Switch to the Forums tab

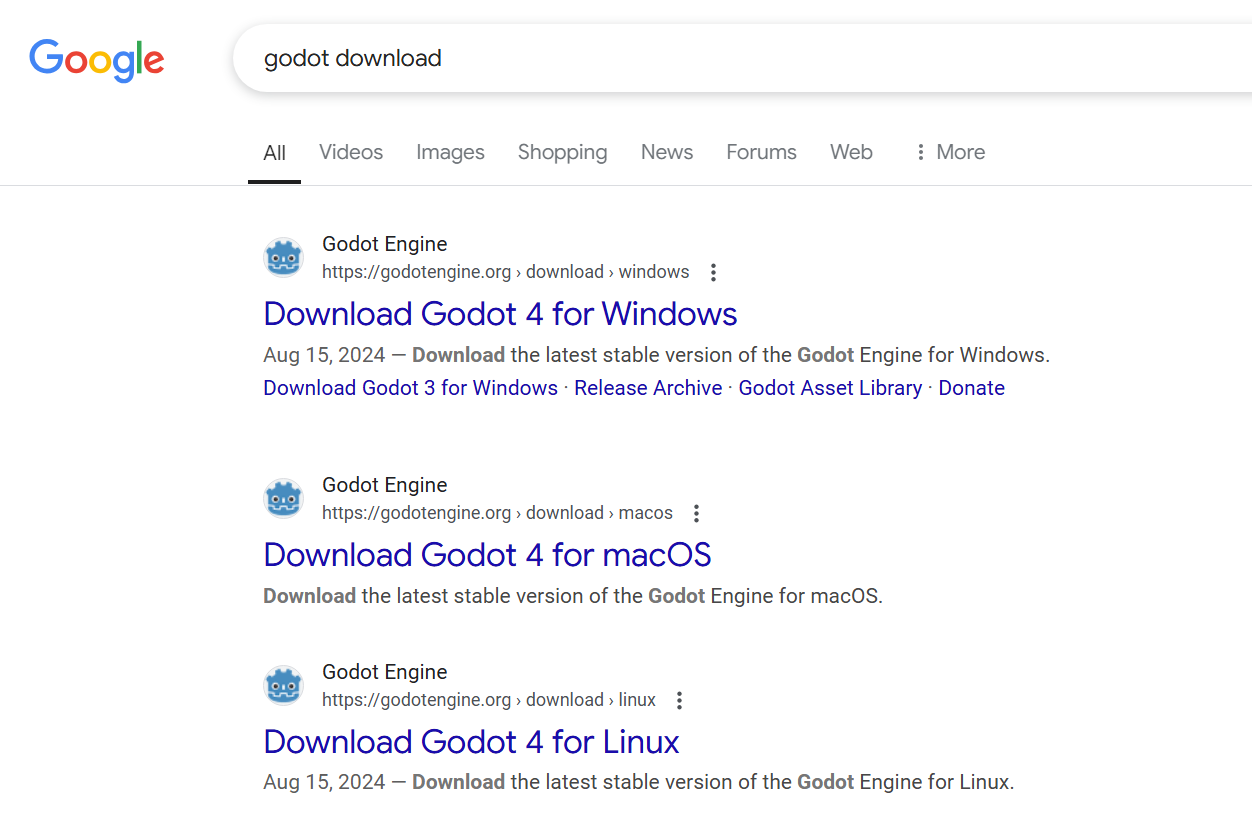click(761, 152)
